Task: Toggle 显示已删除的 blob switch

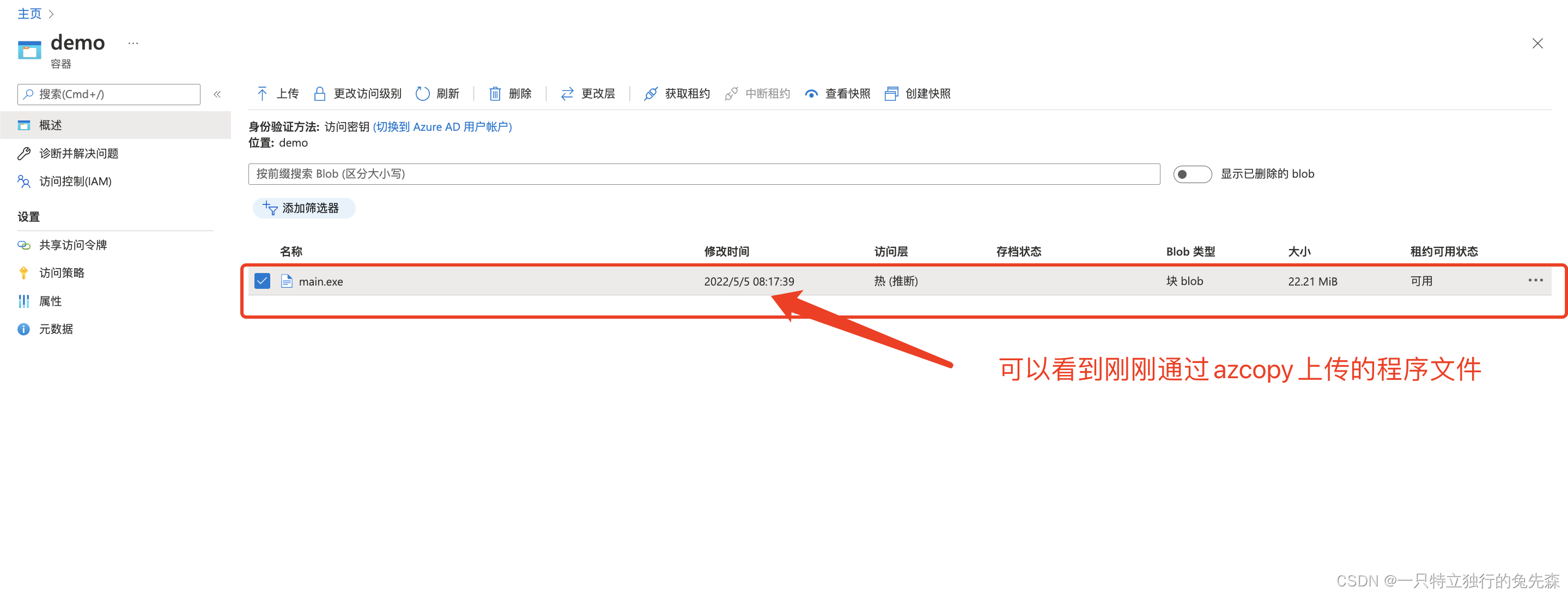Action: 1192,174
